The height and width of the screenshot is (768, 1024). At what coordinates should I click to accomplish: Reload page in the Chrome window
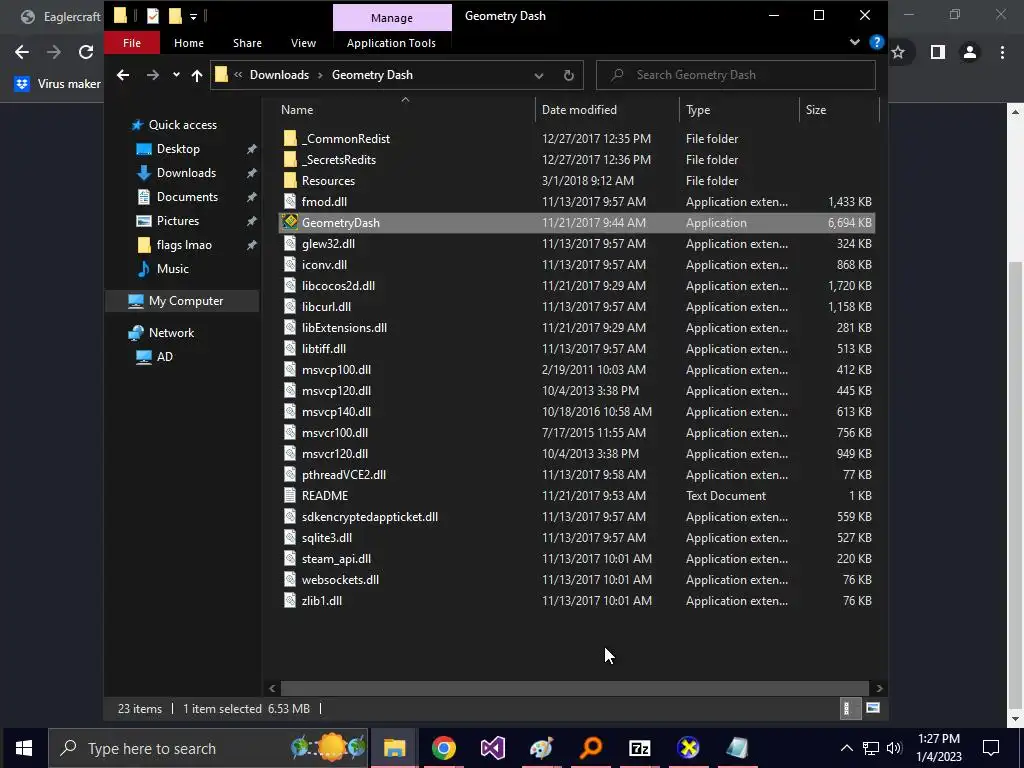[86, 52]
